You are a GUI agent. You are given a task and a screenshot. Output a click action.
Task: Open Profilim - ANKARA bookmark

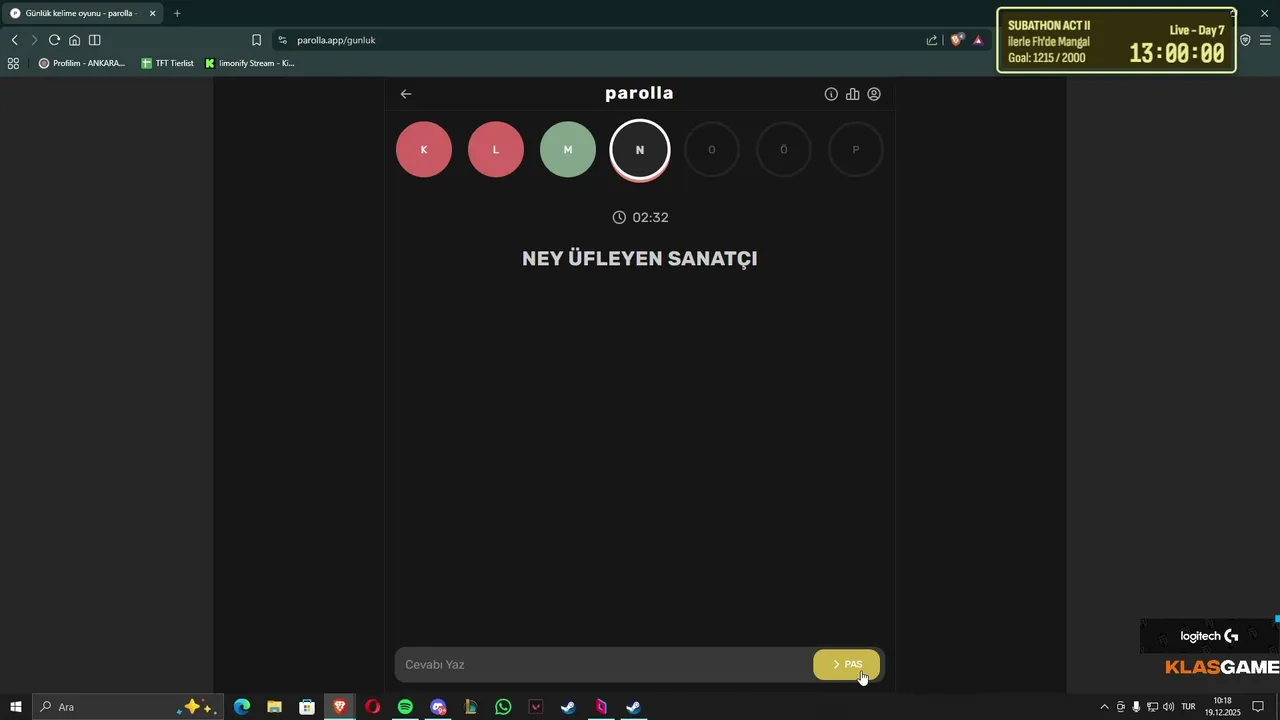point(82,63)
